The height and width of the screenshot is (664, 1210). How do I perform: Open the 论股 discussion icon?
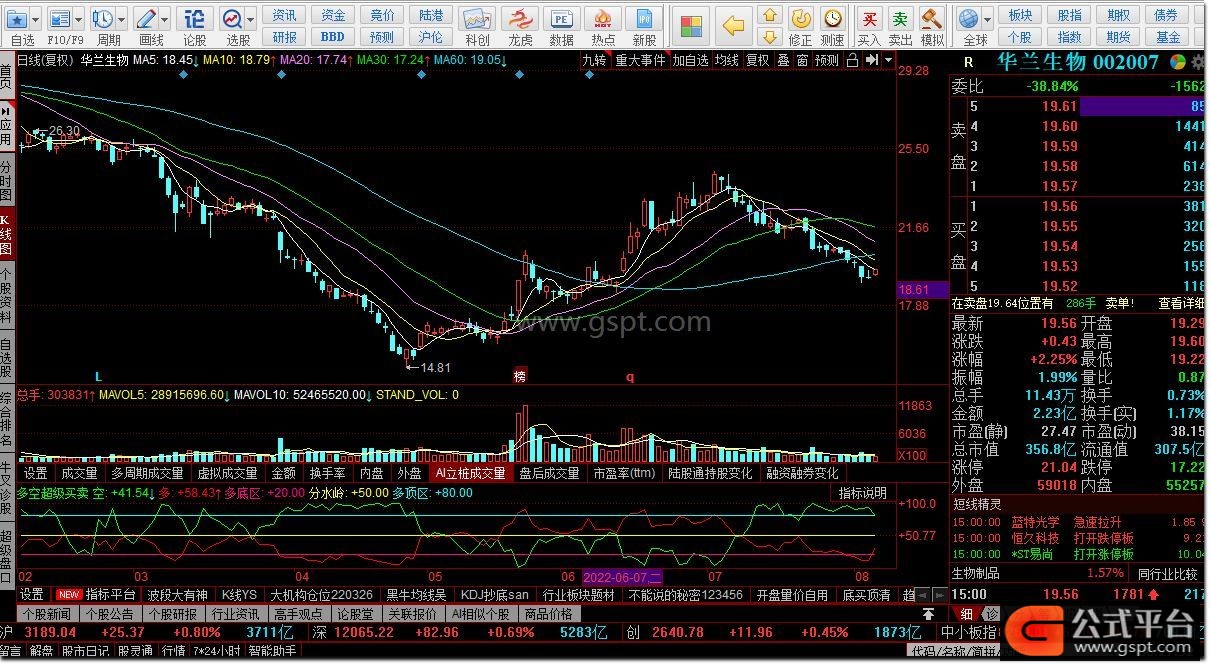click(195, 19)
